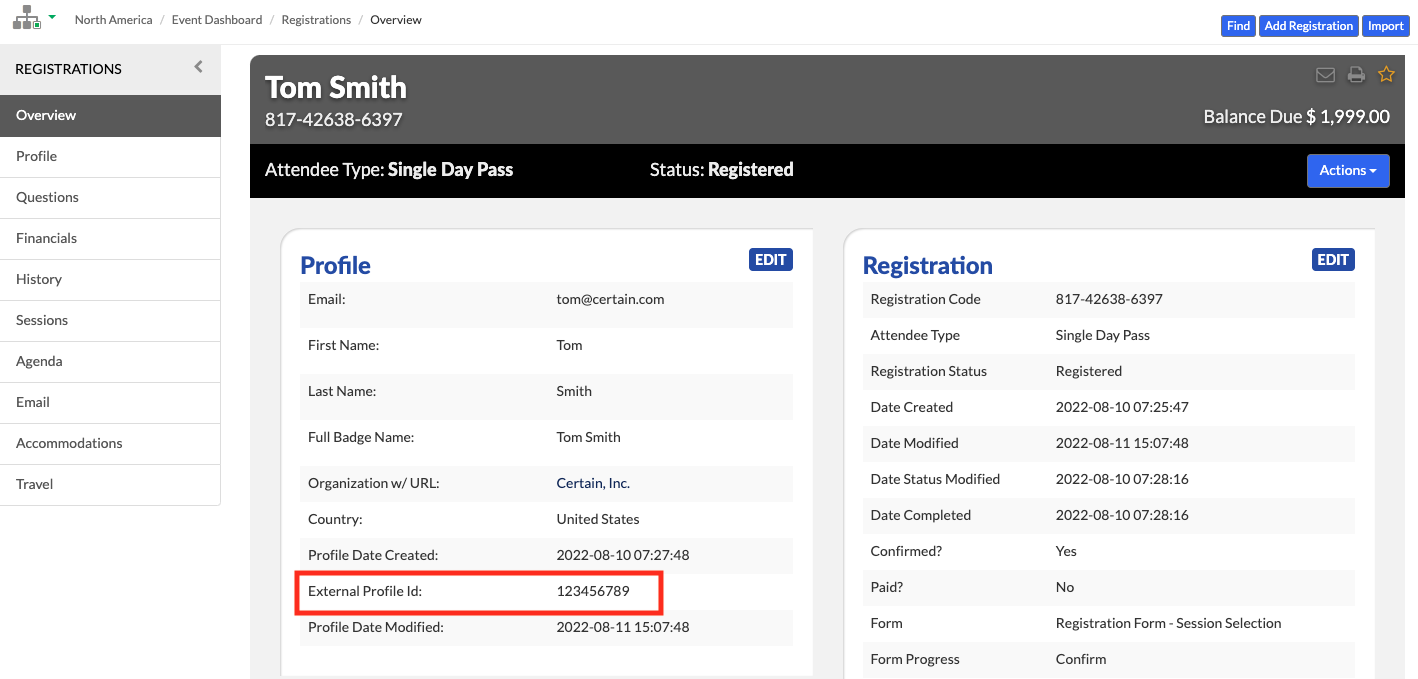The image size is (1418, 679).
Task: Go to North America breadcrumb link
Action: [114, 20]
